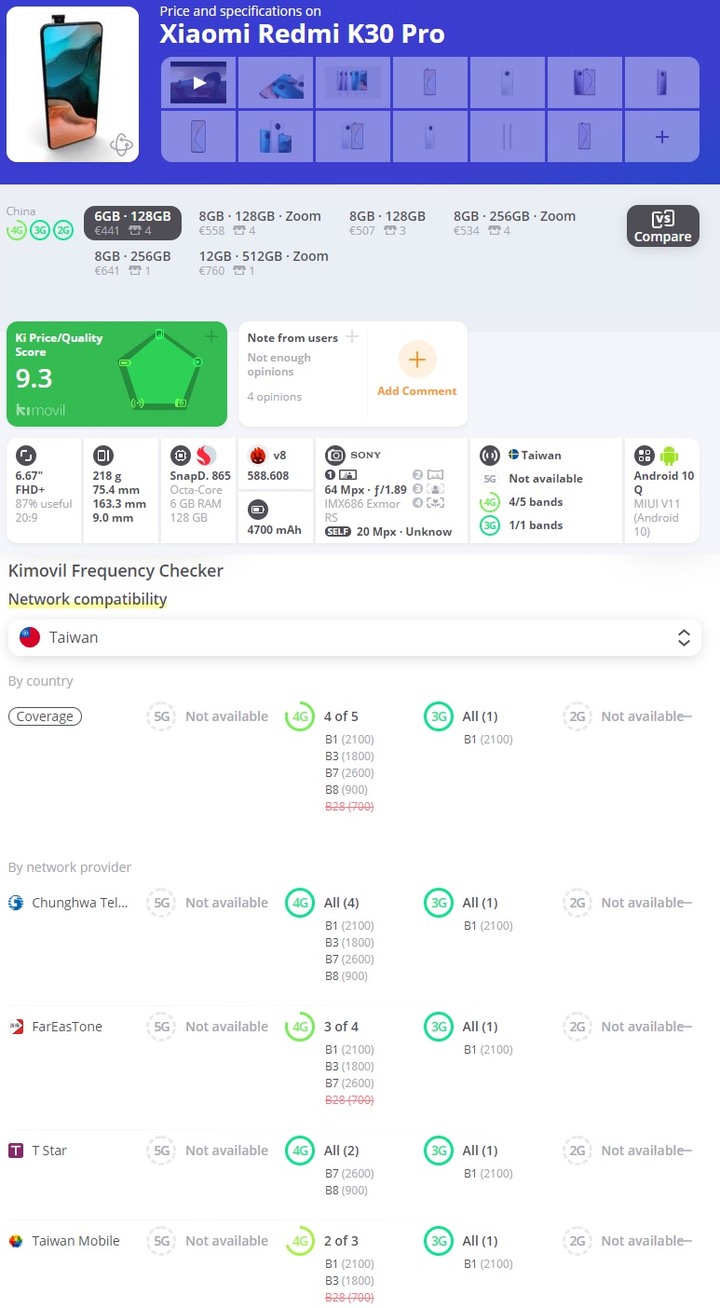Click the main Redmi K30 Pro photo
720x1308 pixels.
pos(73,84)
